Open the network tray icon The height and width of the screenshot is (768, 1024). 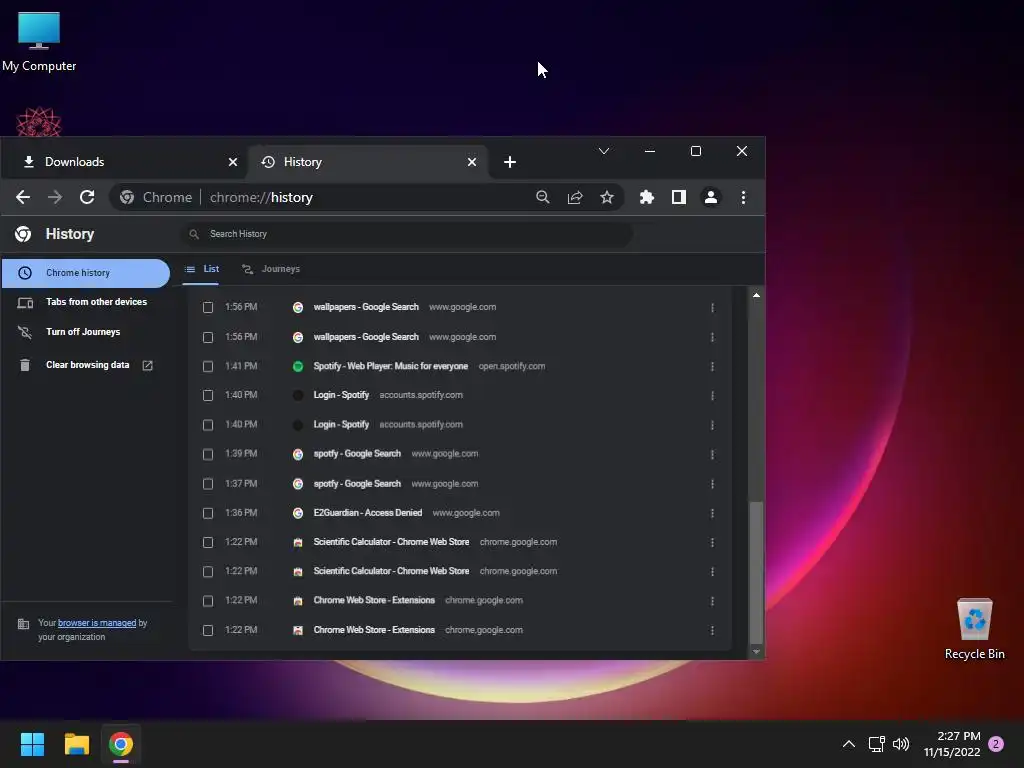click(876, 744)
